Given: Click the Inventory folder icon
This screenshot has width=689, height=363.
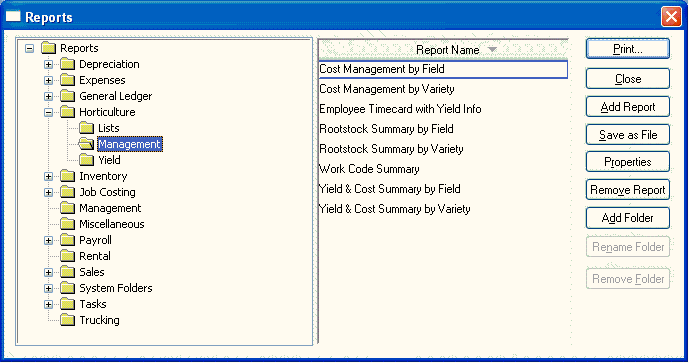Looking at the screenshot, I should coord(67,176).
